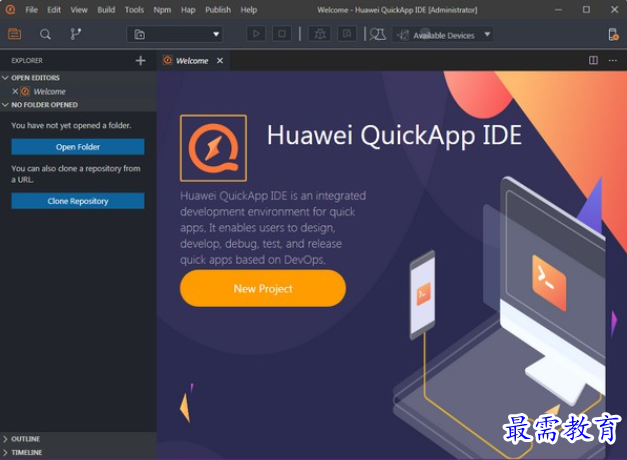Viewport: 627px width, 460px height.
Task: Close Welcome entry in Open Editors
Action: [x=15, y=92]
